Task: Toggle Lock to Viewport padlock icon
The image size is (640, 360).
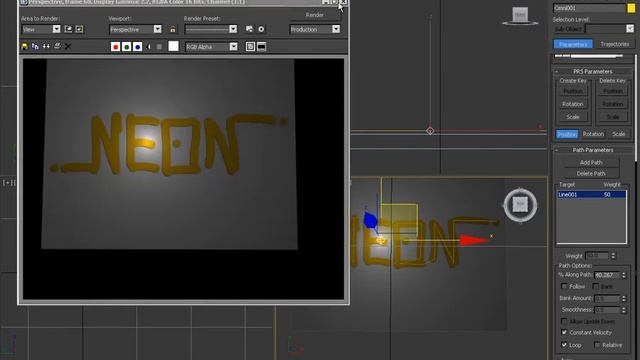Action: point(173,29)
